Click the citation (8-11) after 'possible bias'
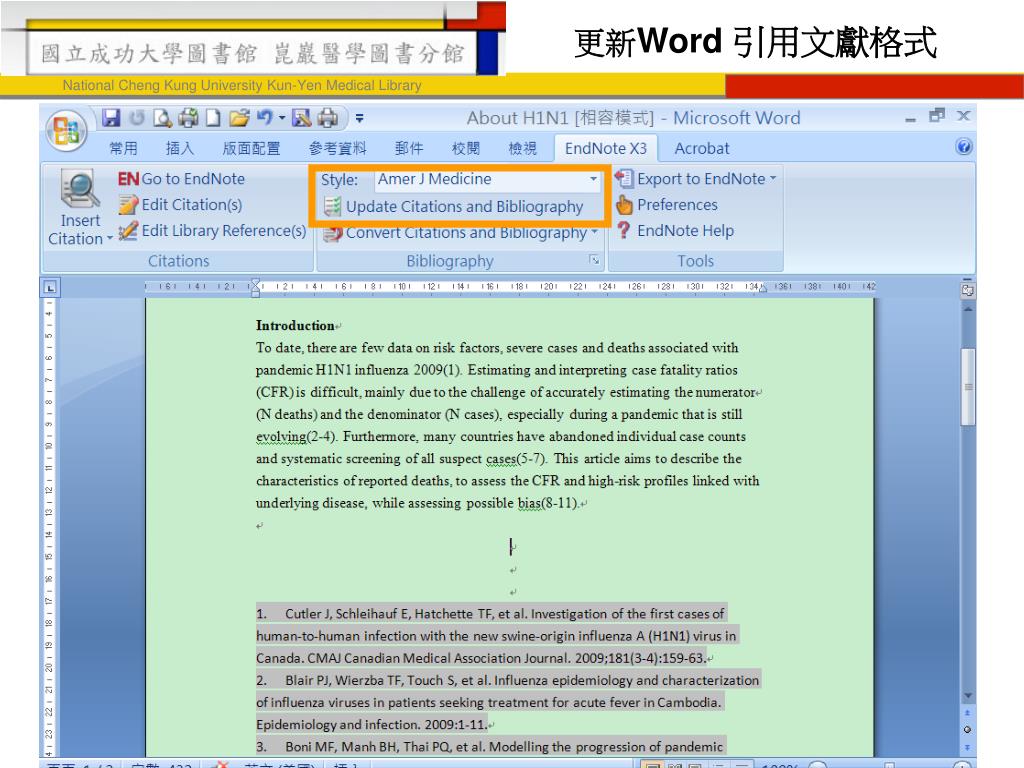 click(559, 504)
